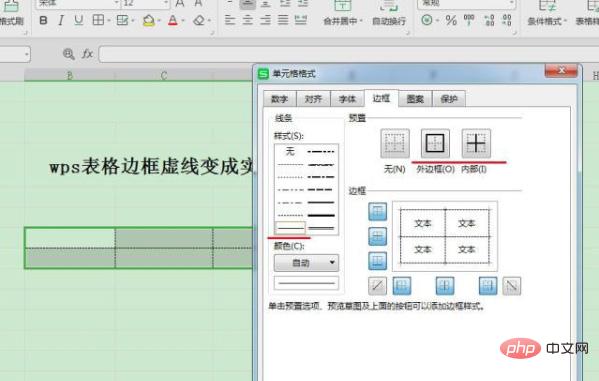This screenshot has width=599, height=381.
Task: Select the 边框 (Border) tab
Action: pyautogui.click(x=381, y=98)
